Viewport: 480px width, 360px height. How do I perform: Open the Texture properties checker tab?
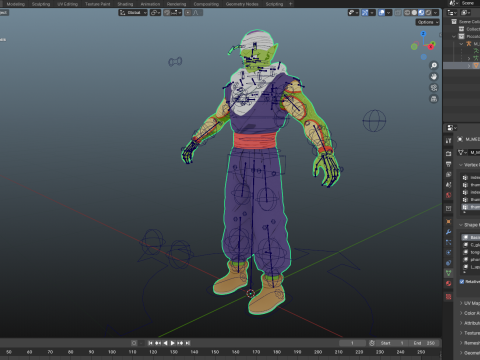[x=448, y=296]
